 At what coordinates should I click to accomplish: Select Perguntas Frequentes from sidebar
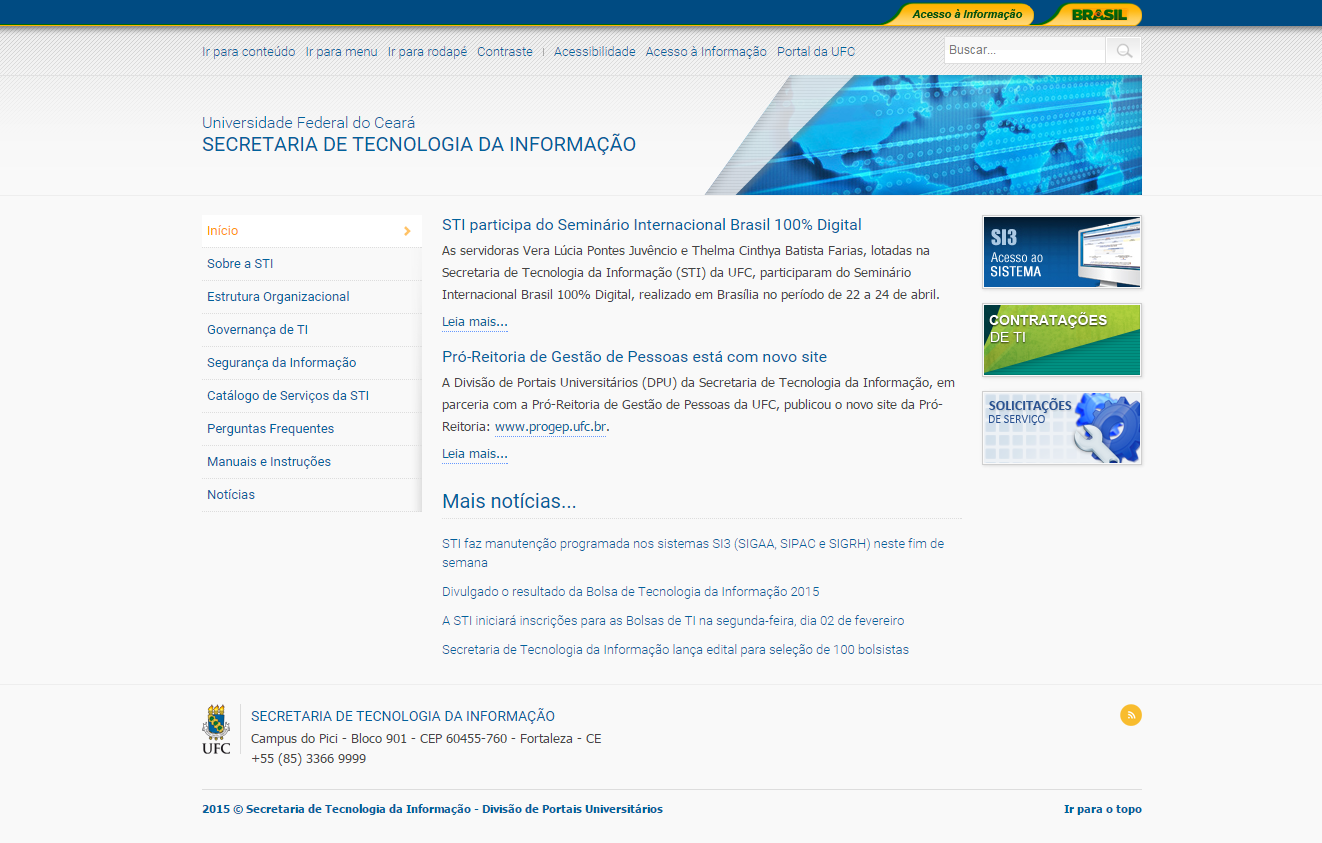pyautogui.click(x=270, y=429)
